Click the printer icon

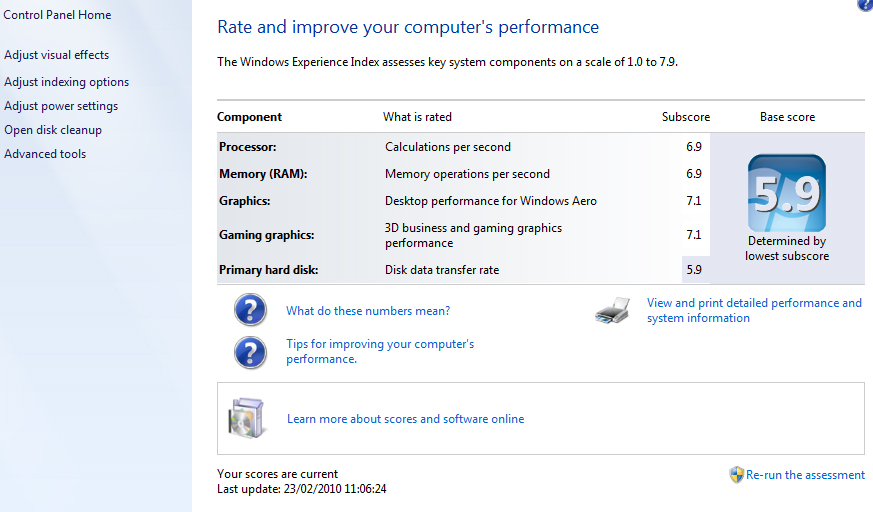[x=613, y=311]
